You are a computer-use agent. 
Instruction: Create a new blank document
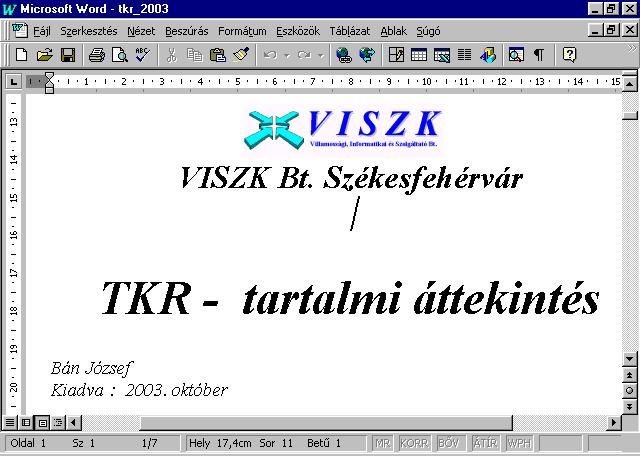tap(21, 54)
